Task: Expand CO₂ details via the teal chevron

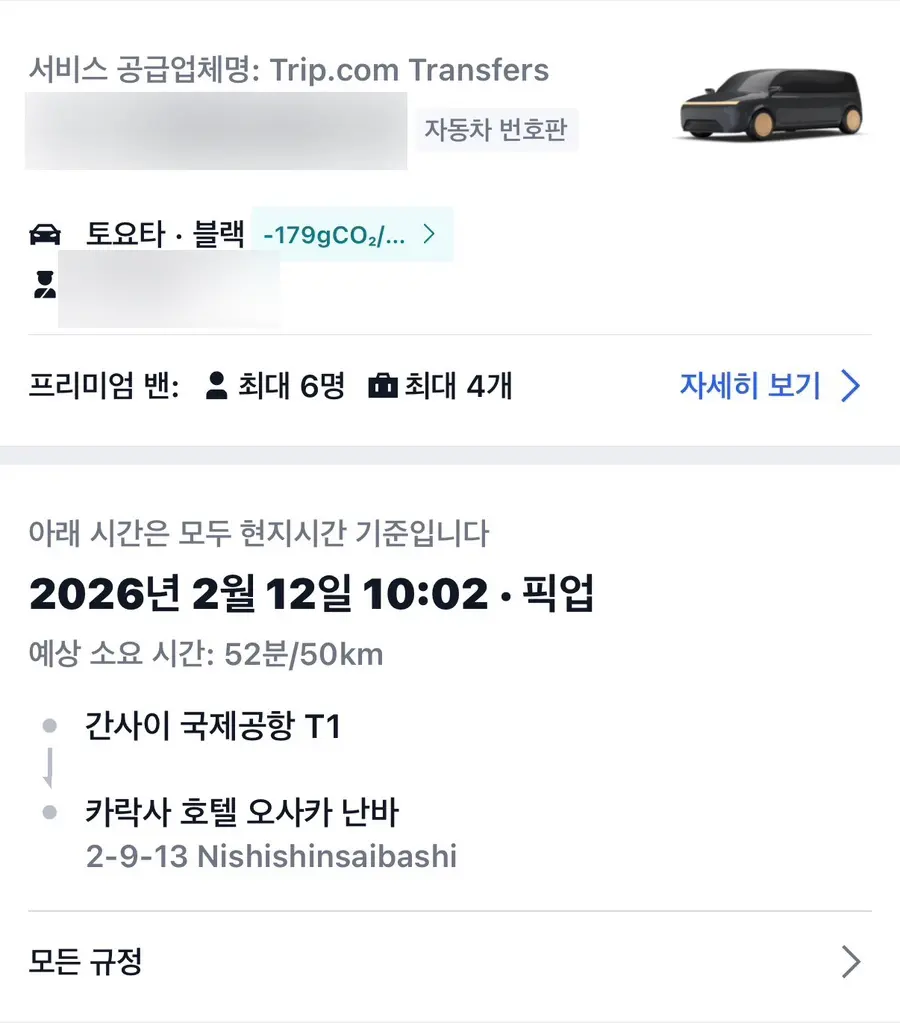Action: (x=429, y=234)
